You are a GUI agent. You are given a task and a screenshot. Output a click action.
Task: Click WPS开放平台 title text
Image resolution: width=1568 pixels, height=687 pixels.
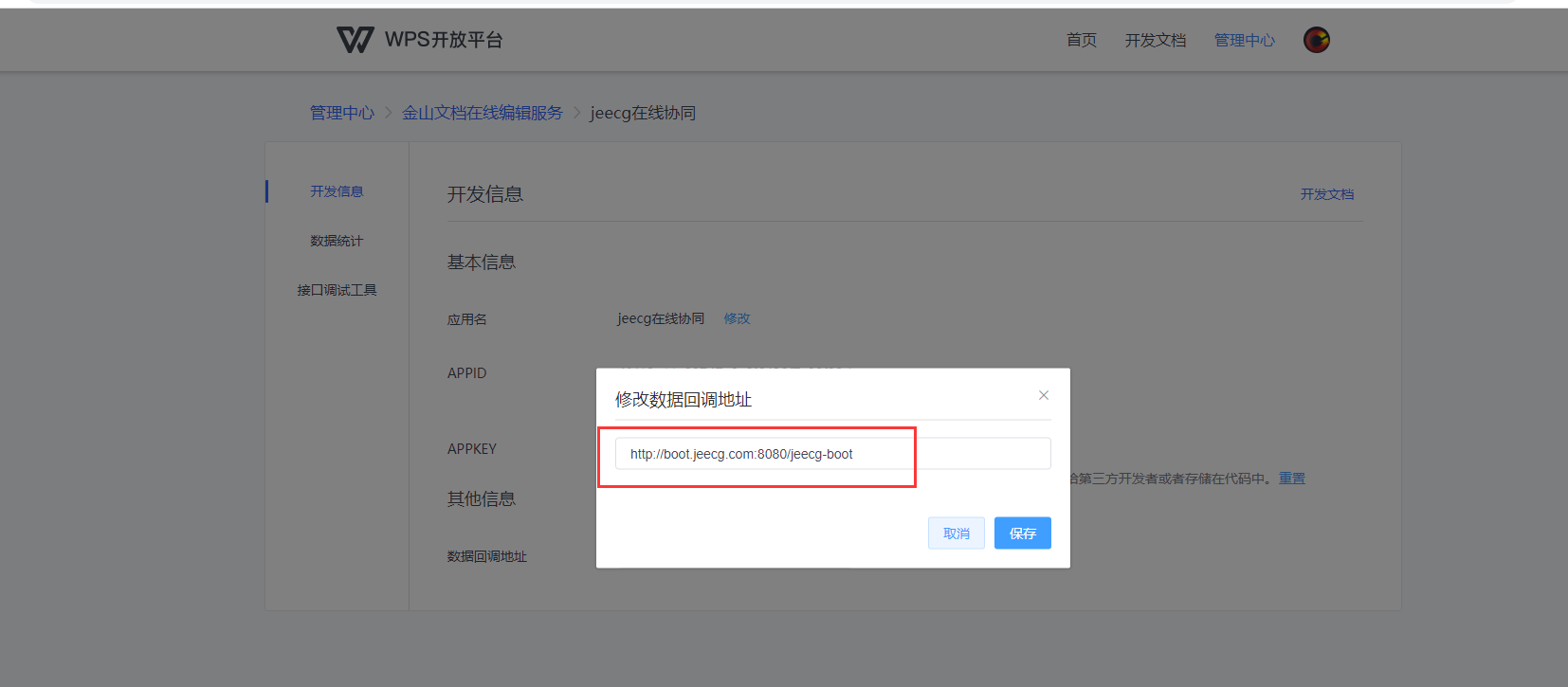pos(444,40)
